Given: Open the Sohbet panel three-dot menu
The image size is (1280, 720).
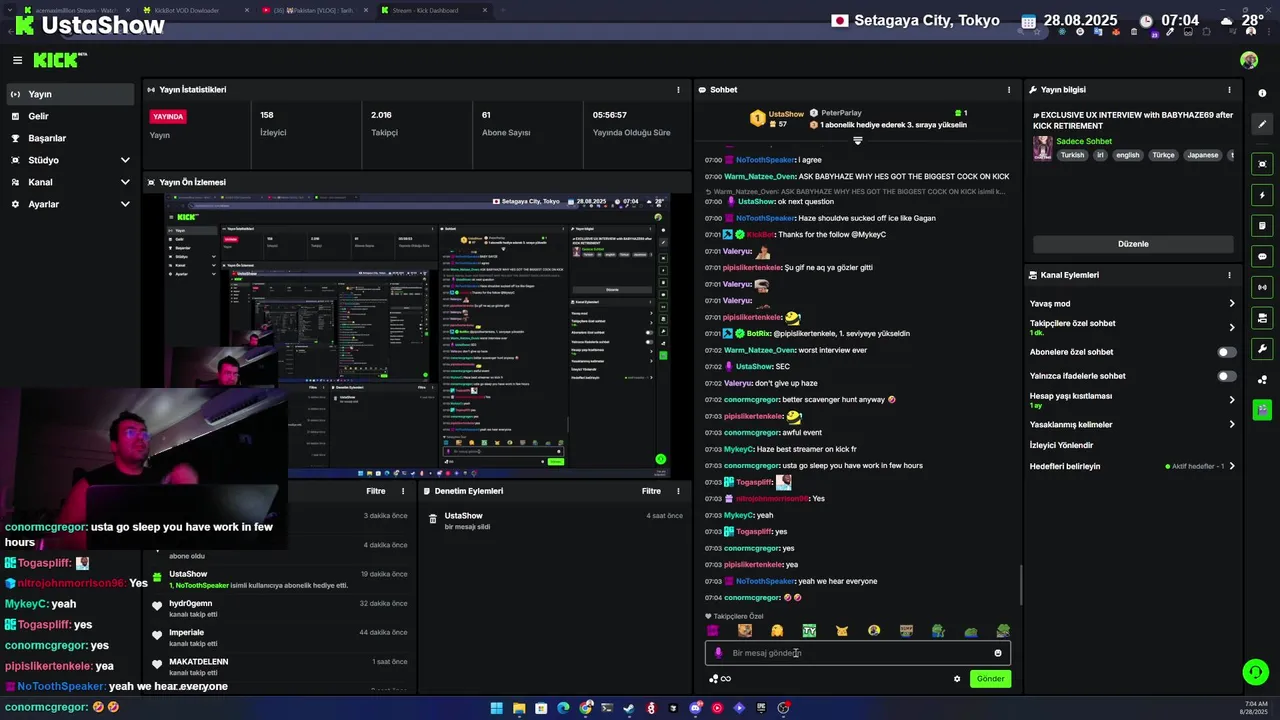Looking at the screenshot, I should [1008, 90].
